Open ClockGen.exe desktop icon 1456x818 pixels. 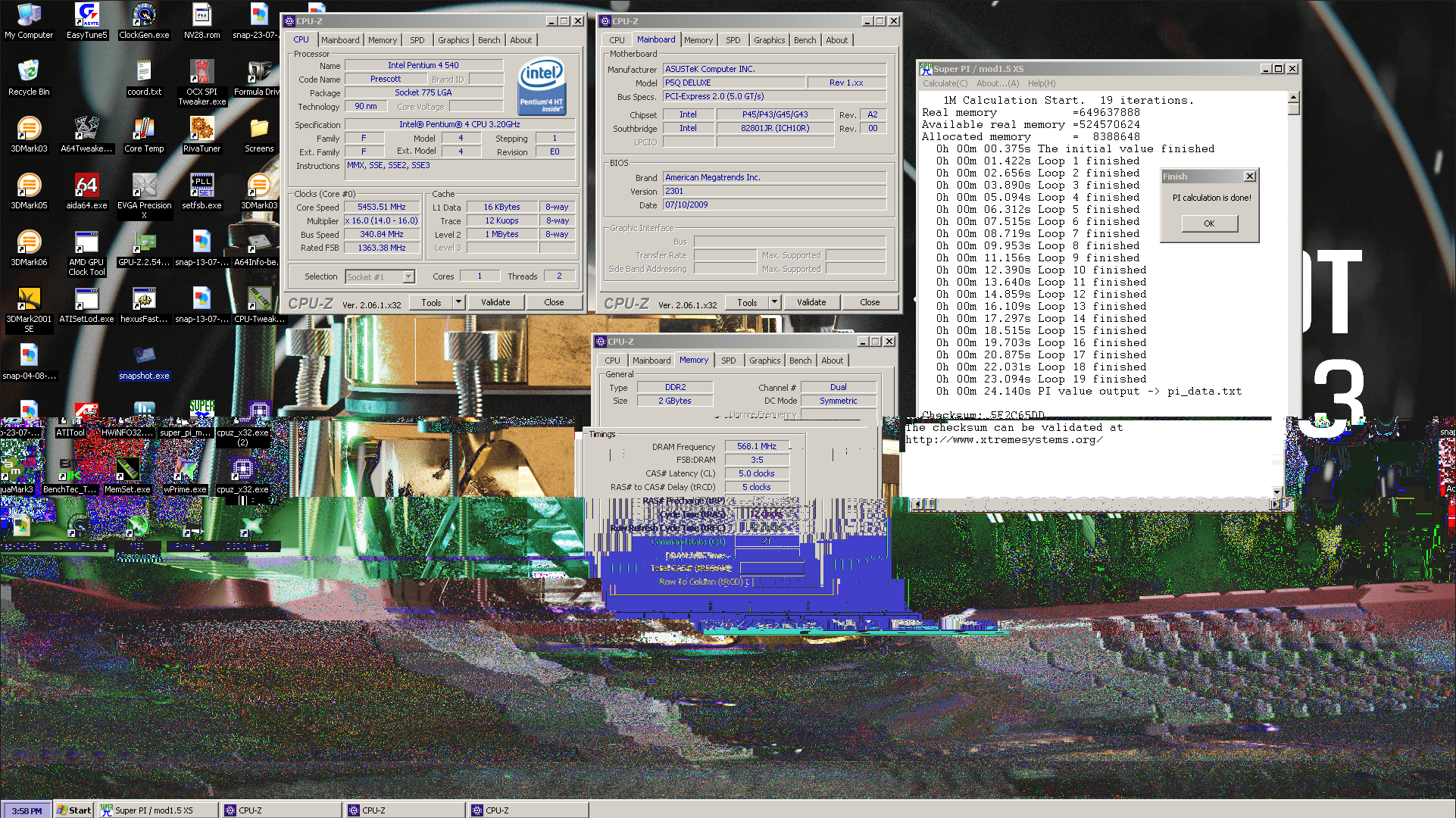coord(144,21)
